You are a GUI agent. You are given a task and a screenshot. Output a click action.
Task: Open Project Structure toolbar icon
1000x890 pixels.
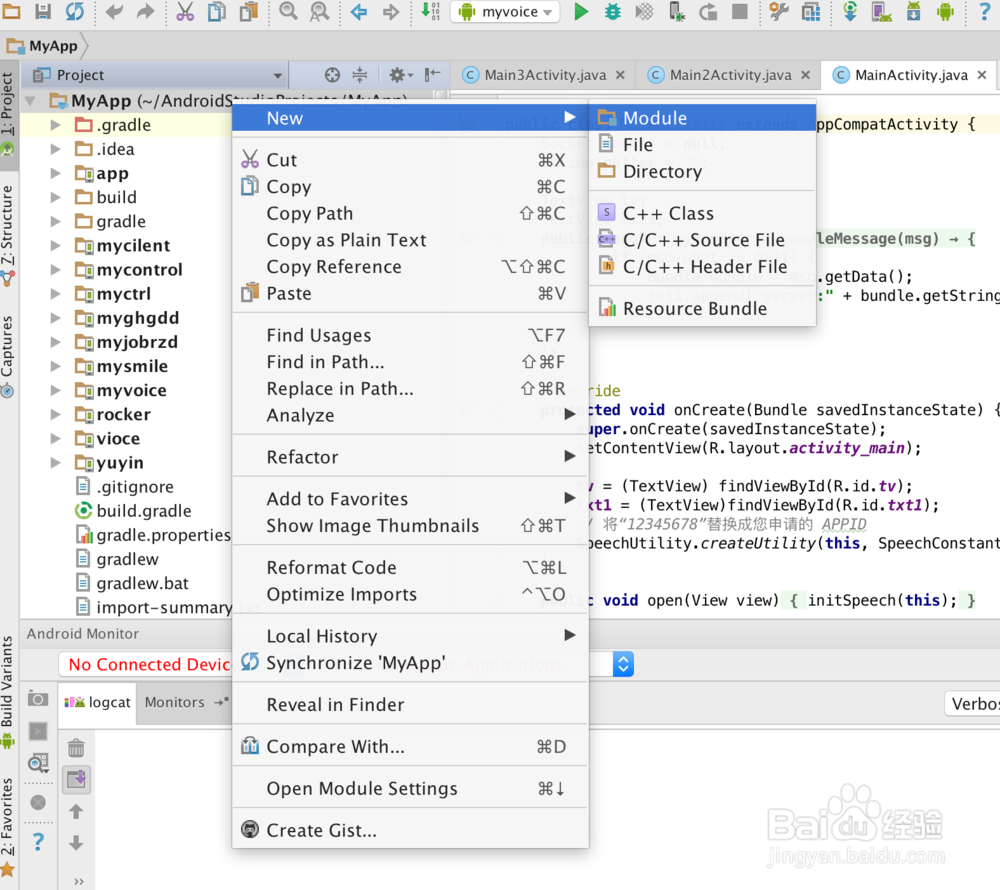811,11
